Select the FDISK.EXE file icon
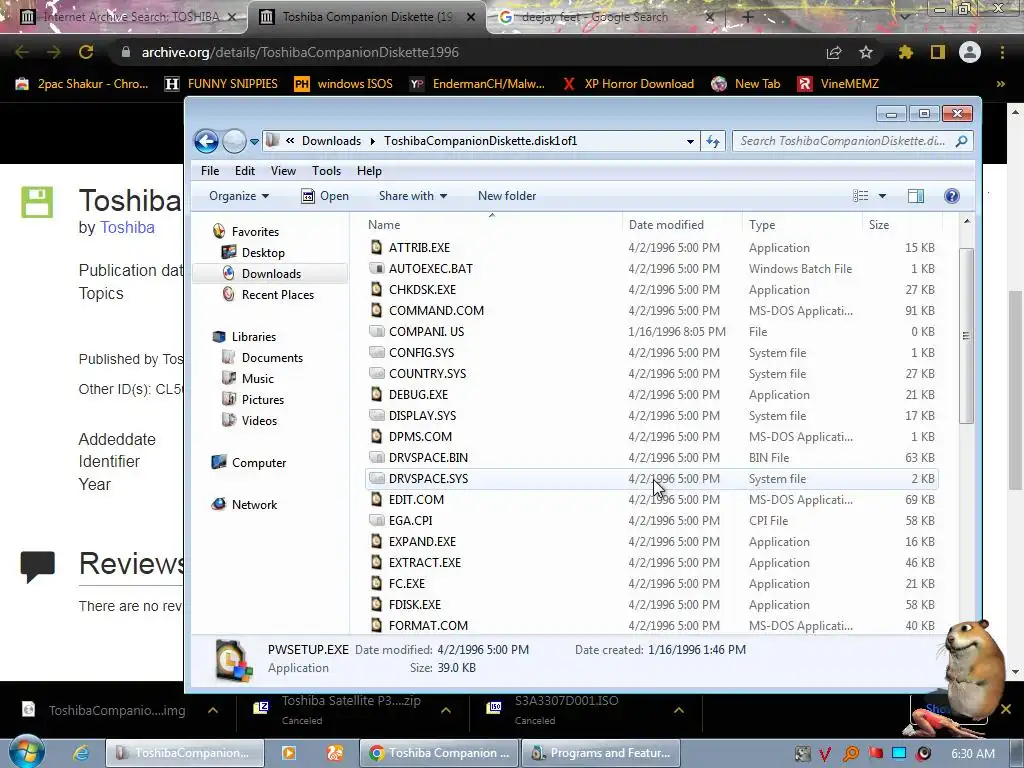The height and width of the screenshot is (768, 1024). [376, 605]
